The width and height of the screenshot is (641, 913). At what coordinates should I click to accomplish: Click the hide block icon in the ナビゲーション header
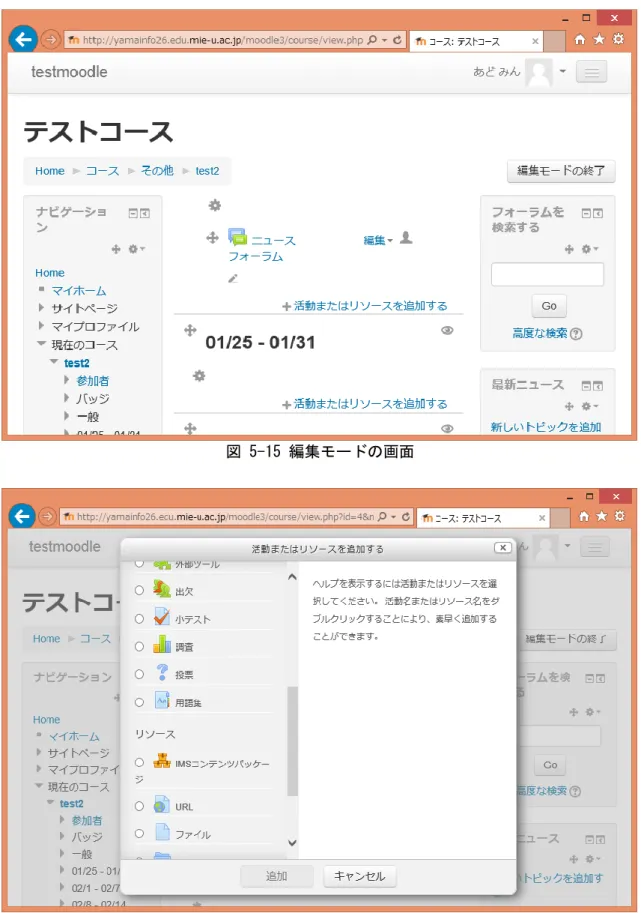point(133,213)
